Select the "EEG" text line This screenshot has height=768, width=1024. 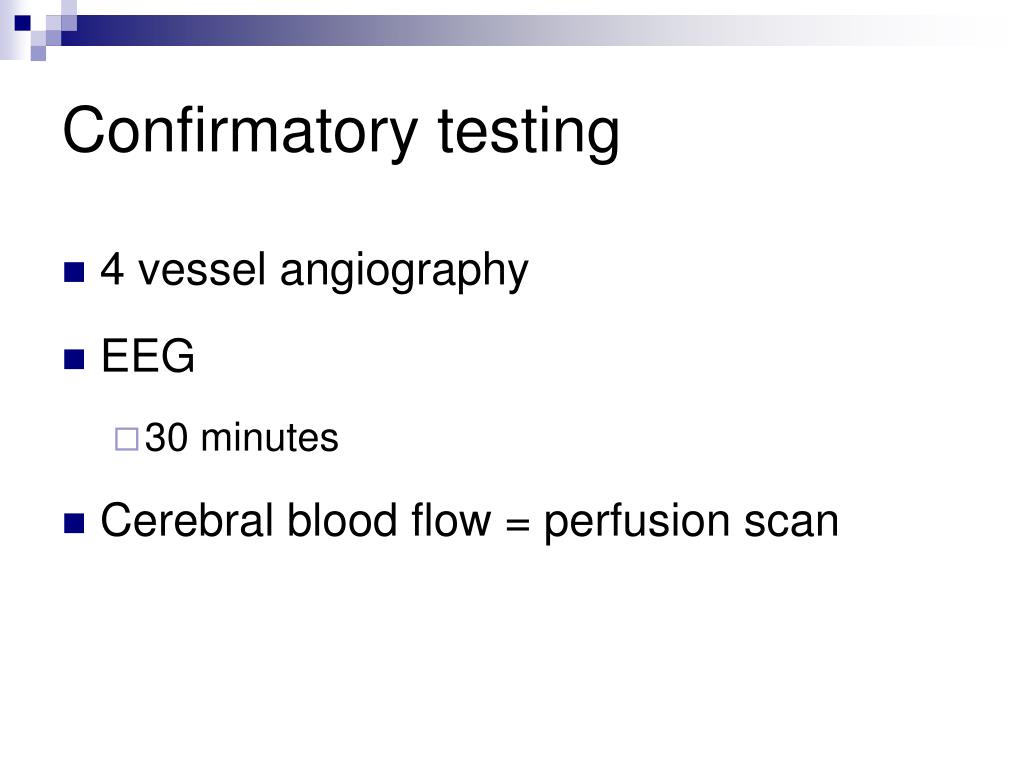click(x=148, y=356)
